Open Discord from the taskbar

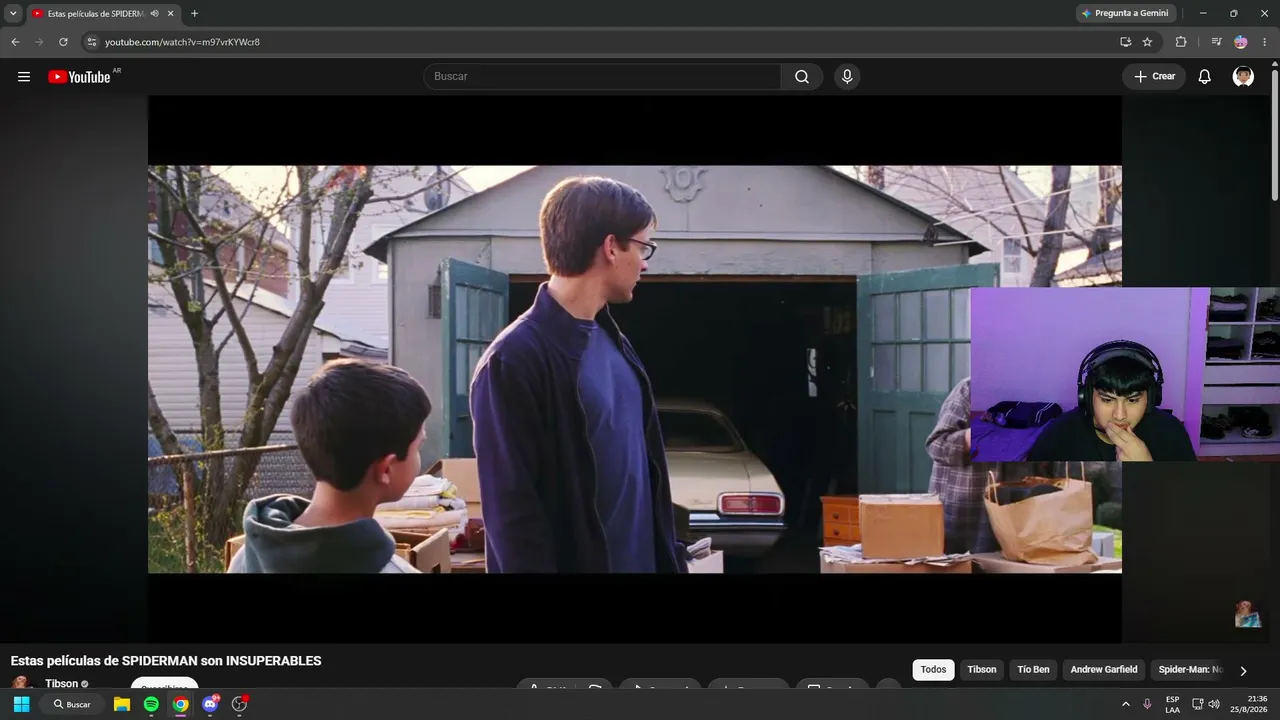pyautogui.click(x=210, y=704)
